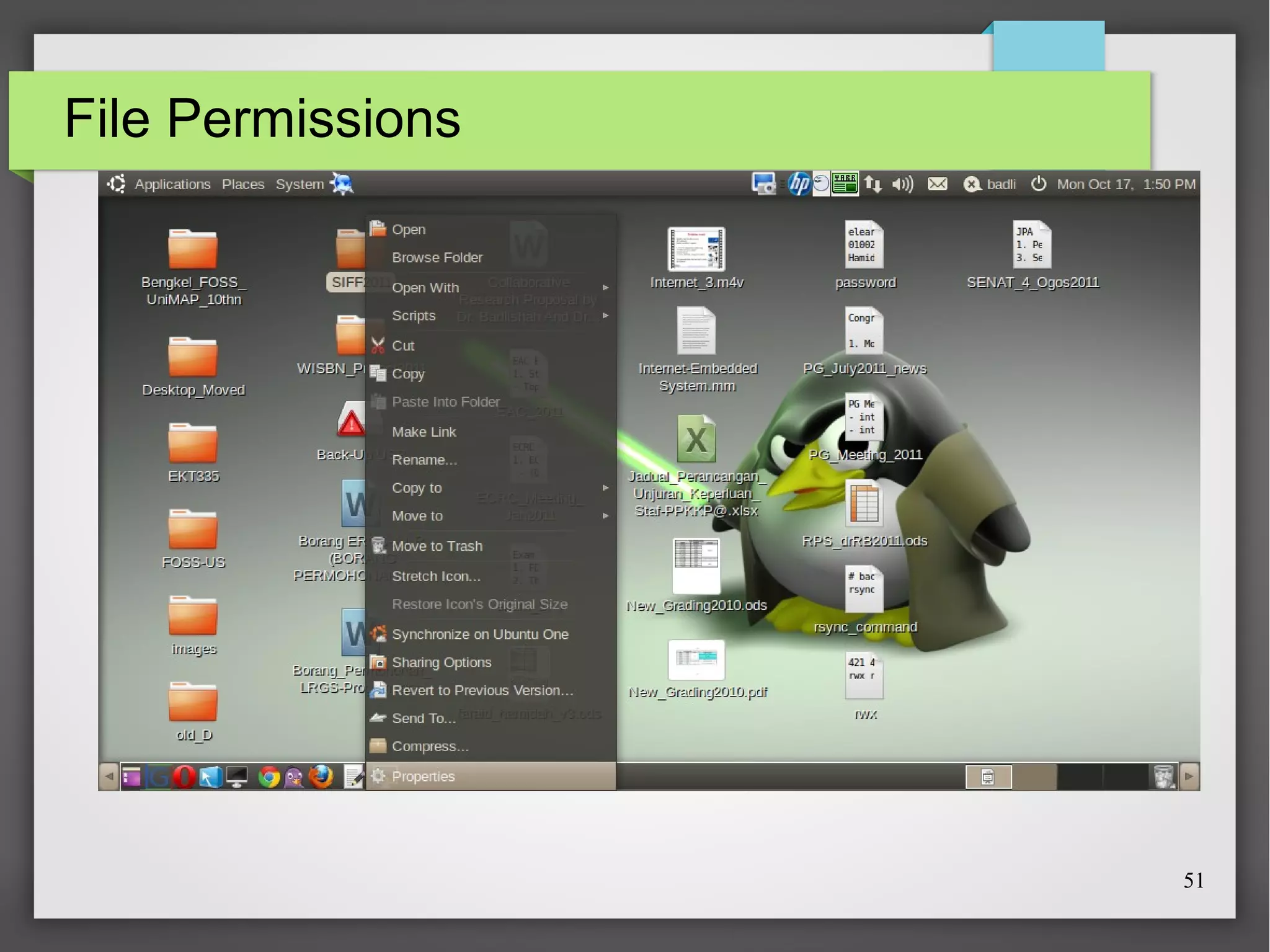Open the Trash on bottom panel
Viewport: 1270px width, 952px height.
click(x=1164, y=776)
